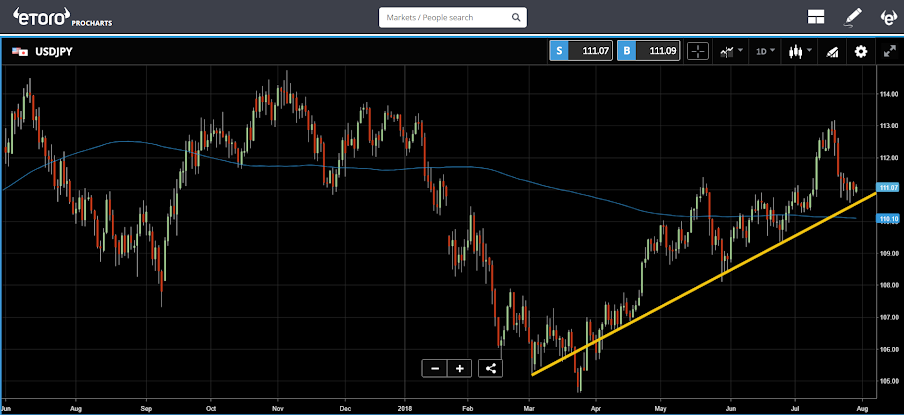Click the magnifier search icon
Screen dimensions: 904x415
516,18
